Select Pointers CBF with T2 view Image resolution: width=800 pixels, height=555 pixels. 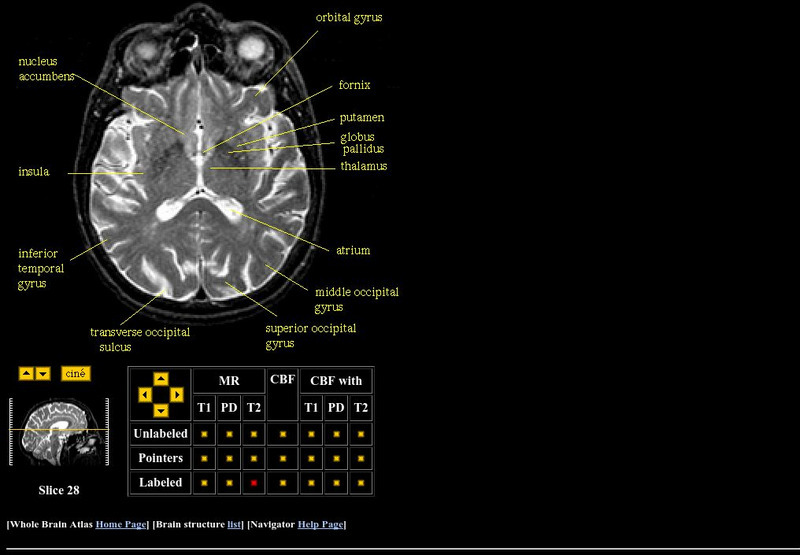[x=361, y=458]
